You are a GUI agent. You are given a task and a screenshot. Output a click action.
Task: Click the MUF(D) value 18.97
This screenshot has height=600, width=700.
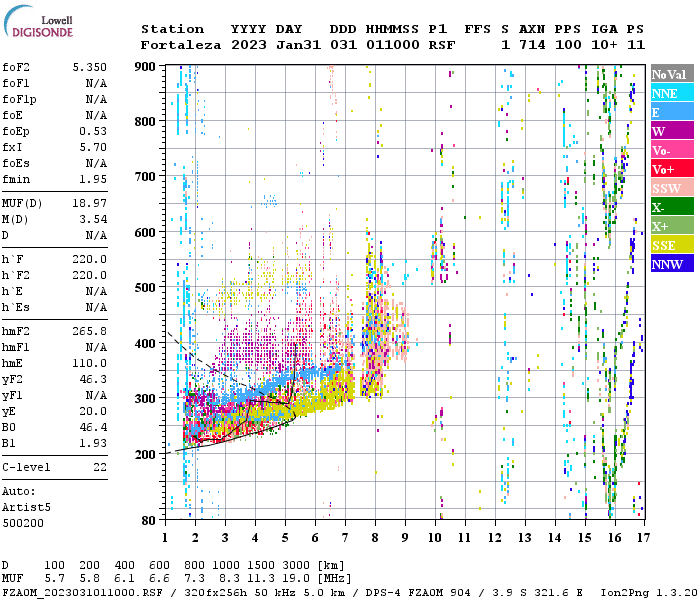[x=90, y=204]
